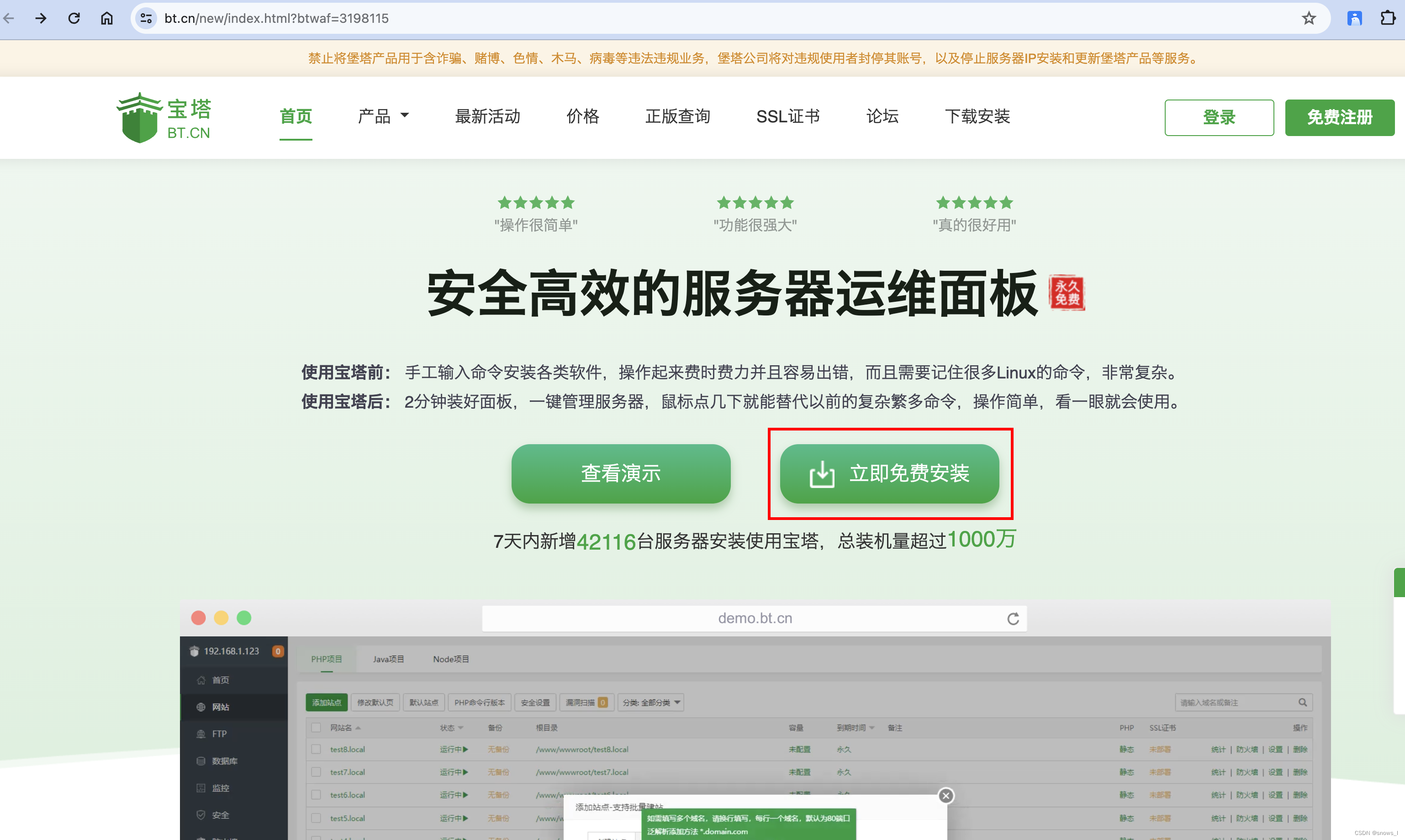
Task: Open the 下载安装 navigation item
Action: (x=977, y=116)
